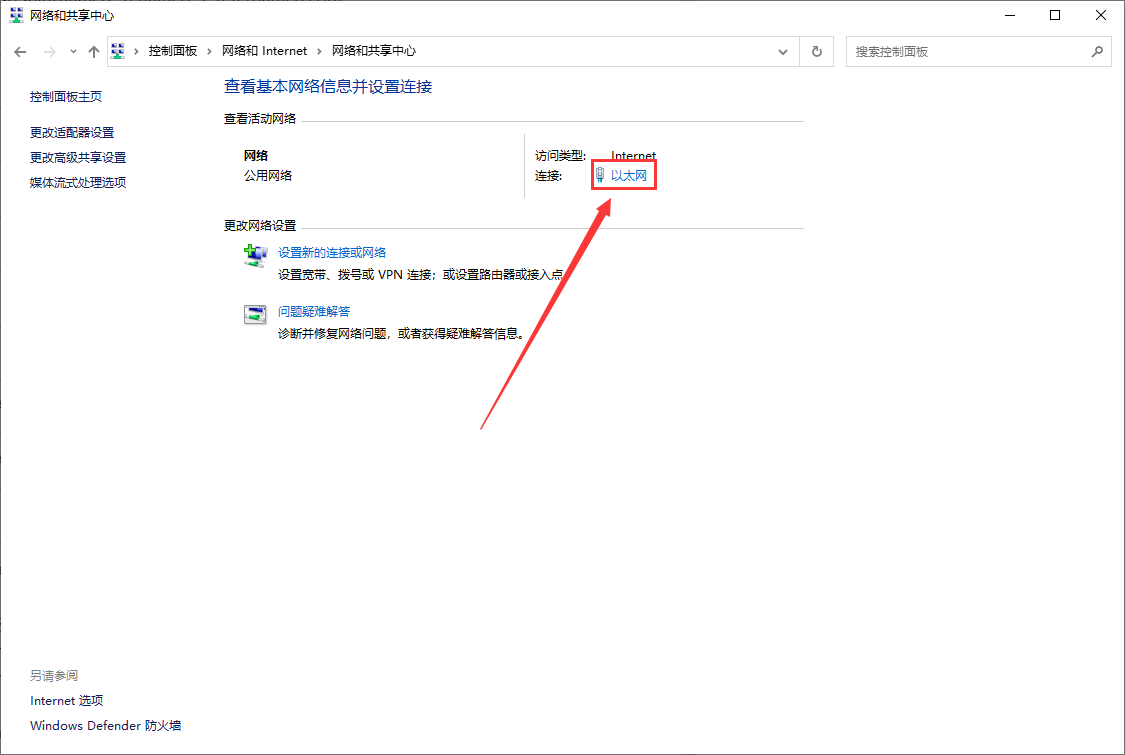
Task: Click the 公用网络 text
Action: click(x=268, y=175)
